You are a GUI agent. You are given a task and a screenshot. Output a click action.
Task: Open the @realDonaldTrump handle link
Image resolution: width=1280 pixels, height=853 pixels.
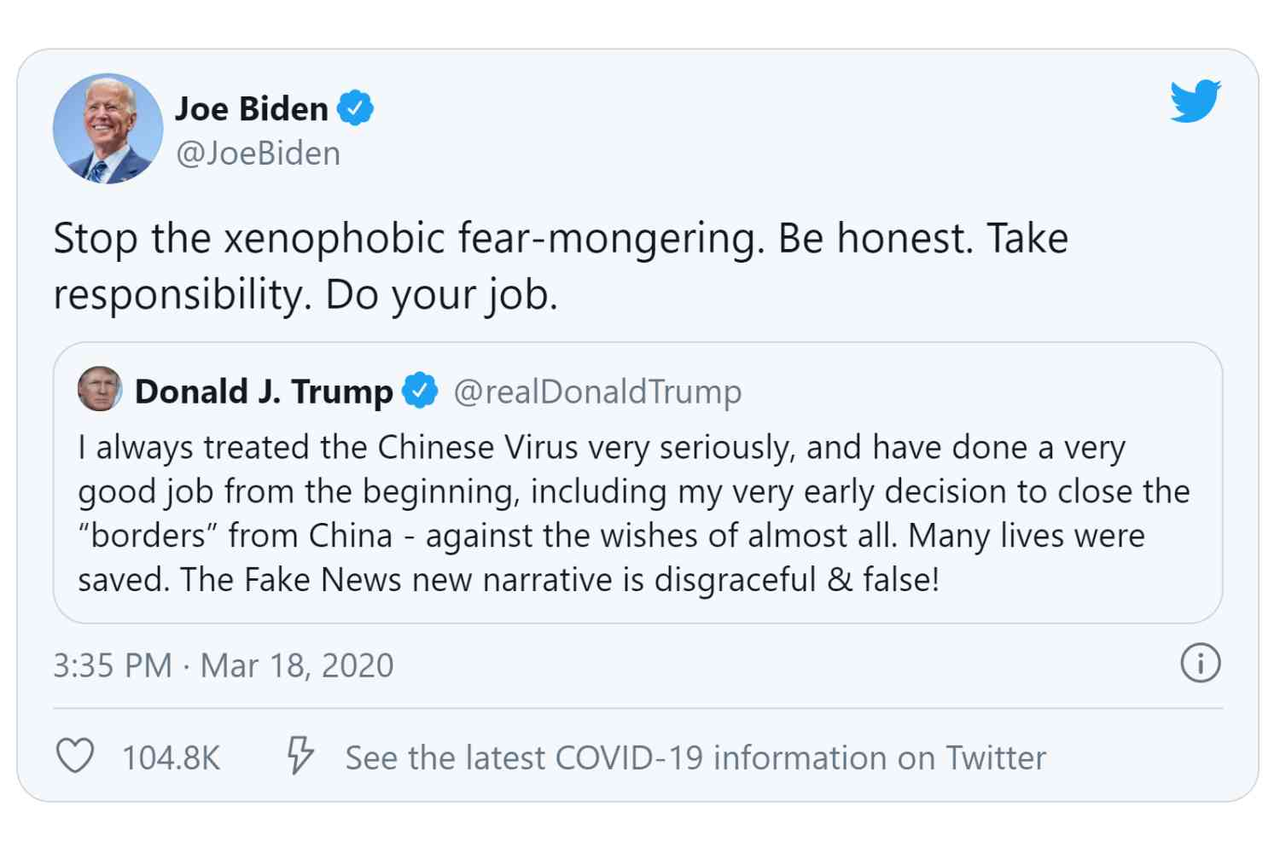click(597, 392)
